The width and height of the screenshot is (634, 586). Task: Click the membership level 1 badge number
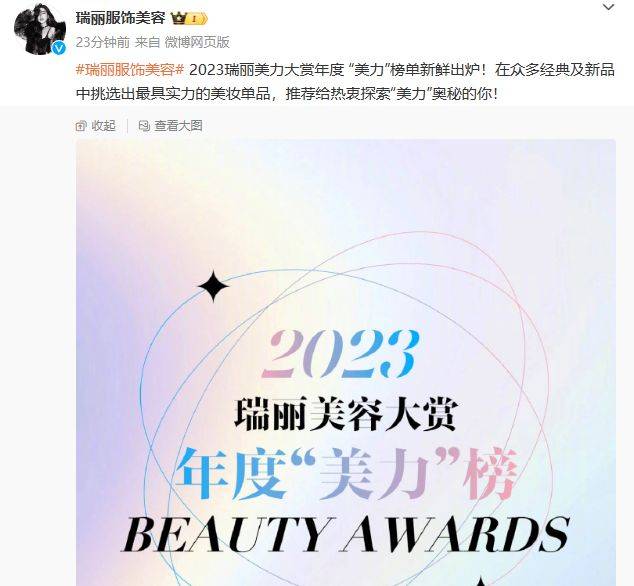(194, 19)
